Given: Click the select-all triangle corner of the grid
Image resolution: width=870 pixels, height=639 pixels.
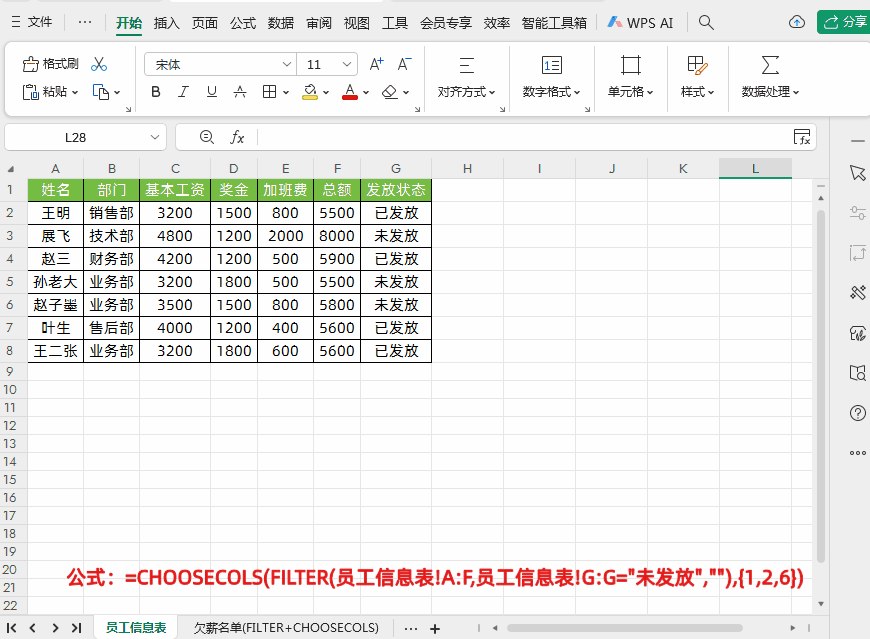Looking at the screenshot, I should tap(11, 169).
